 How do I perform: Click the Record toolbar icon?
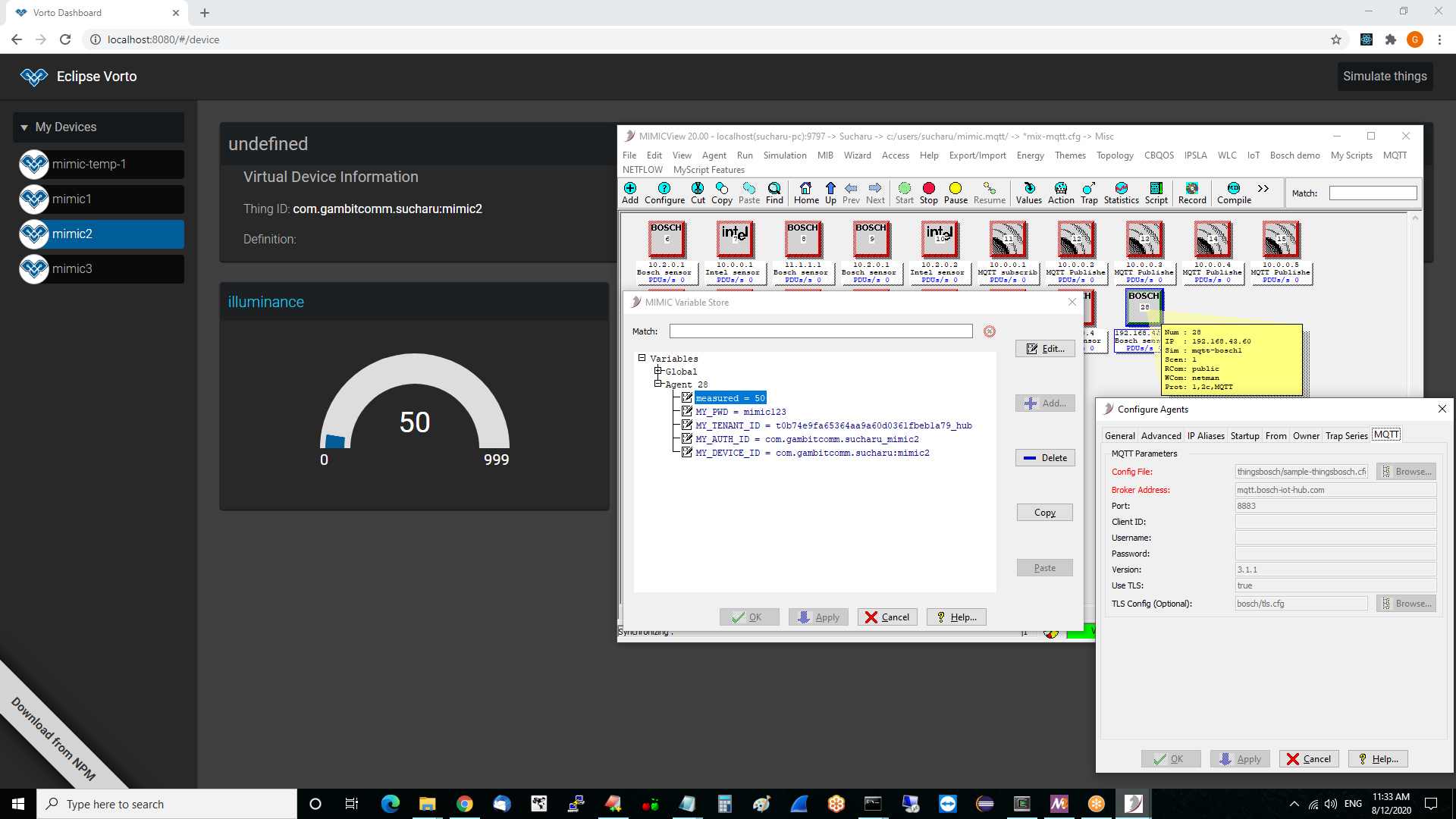1192,193
